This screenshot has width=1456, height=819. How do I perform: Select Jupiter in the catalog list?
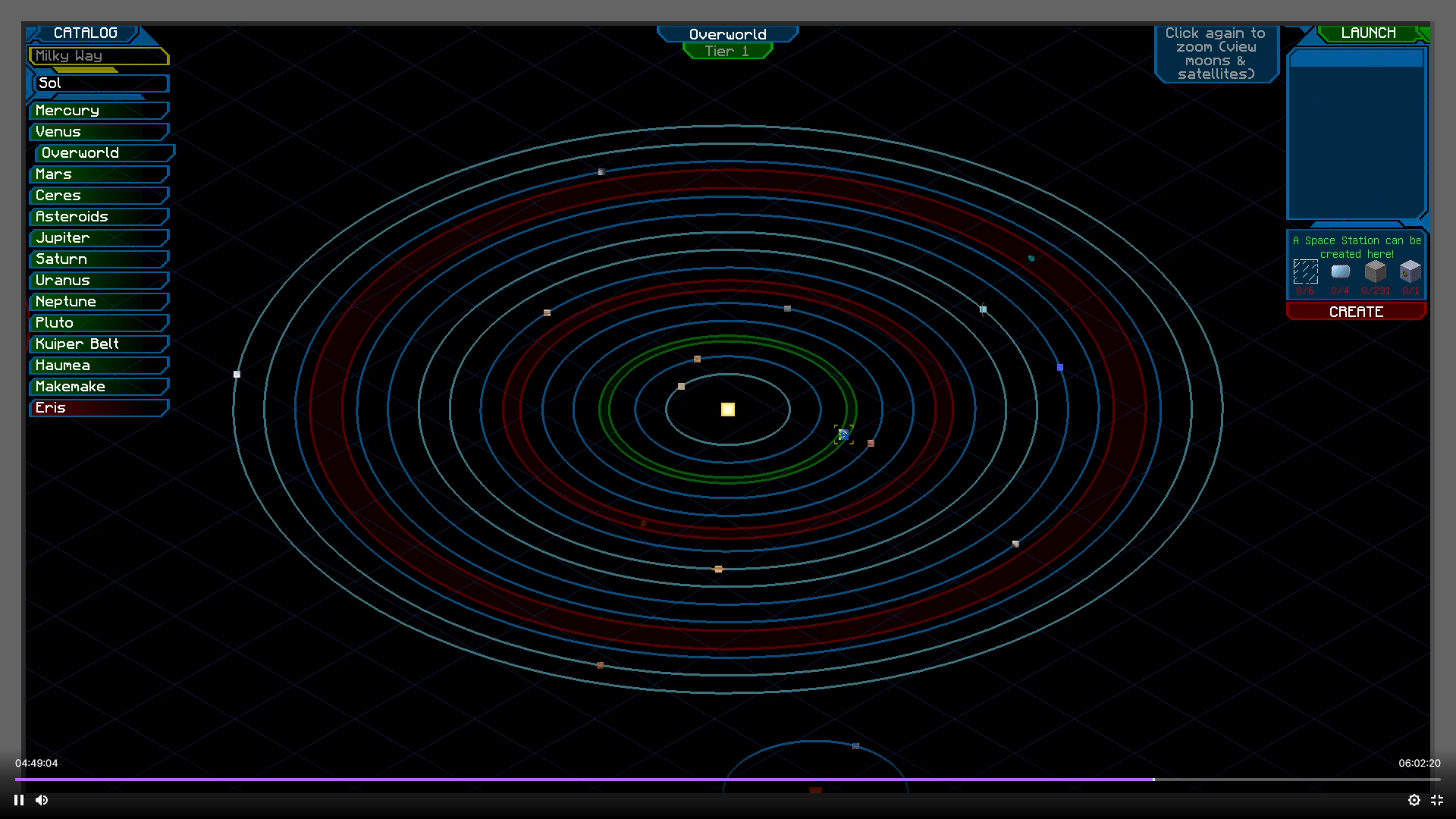point(99,238)
